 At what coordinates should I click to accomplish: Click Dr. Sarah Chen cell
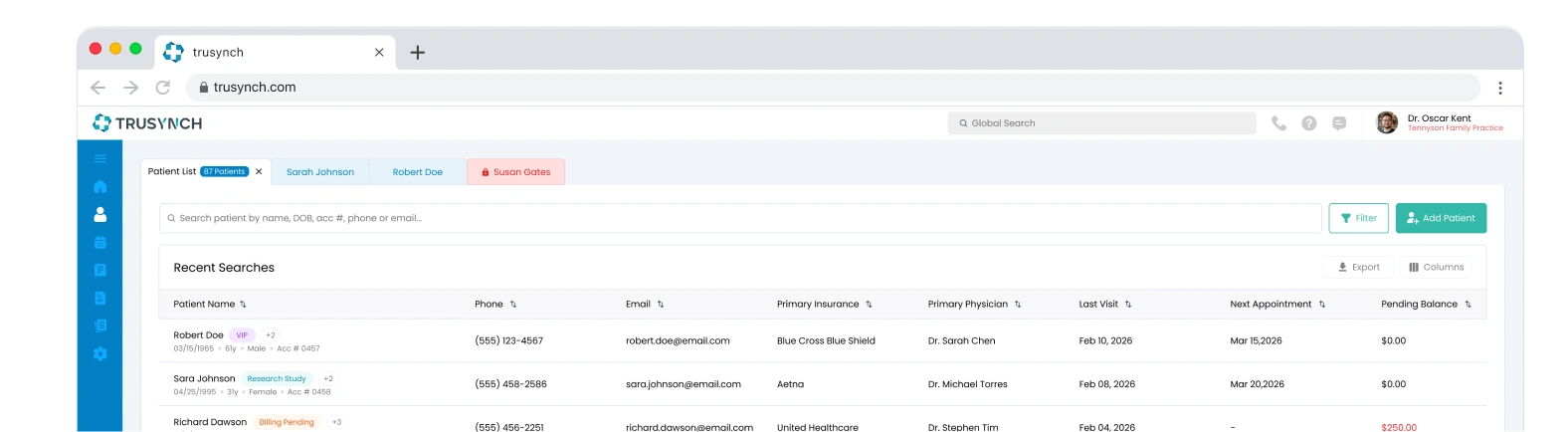pos(961,341)
